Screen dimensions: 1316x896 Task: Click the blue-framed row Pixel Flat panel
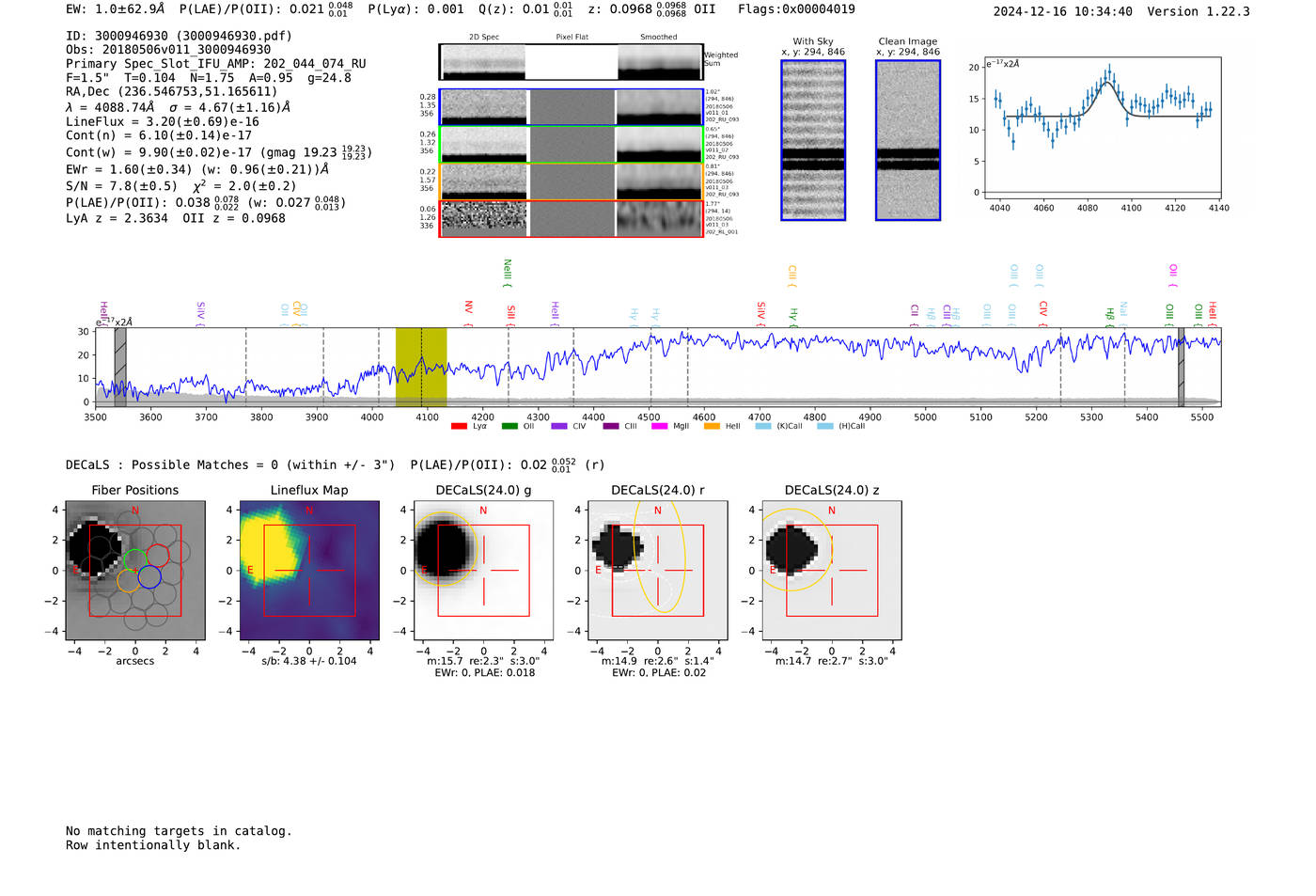572,107
